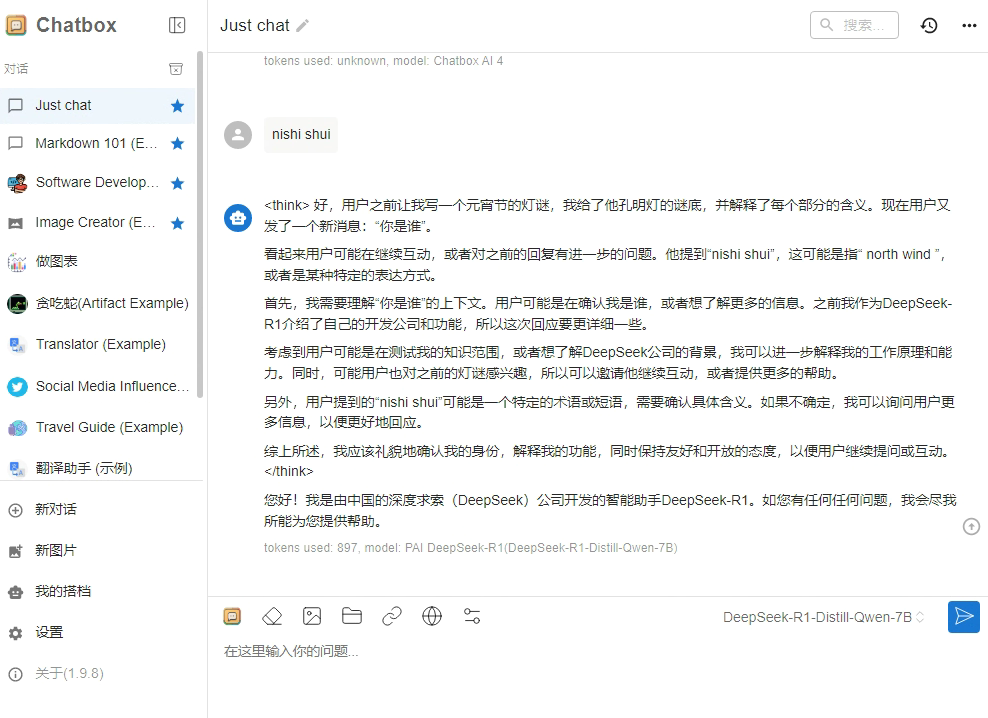The width and height of the screenshot is (988, 718).
Task: Click the blue send message button
Action: pyautogui.click(x=963, y=616)
